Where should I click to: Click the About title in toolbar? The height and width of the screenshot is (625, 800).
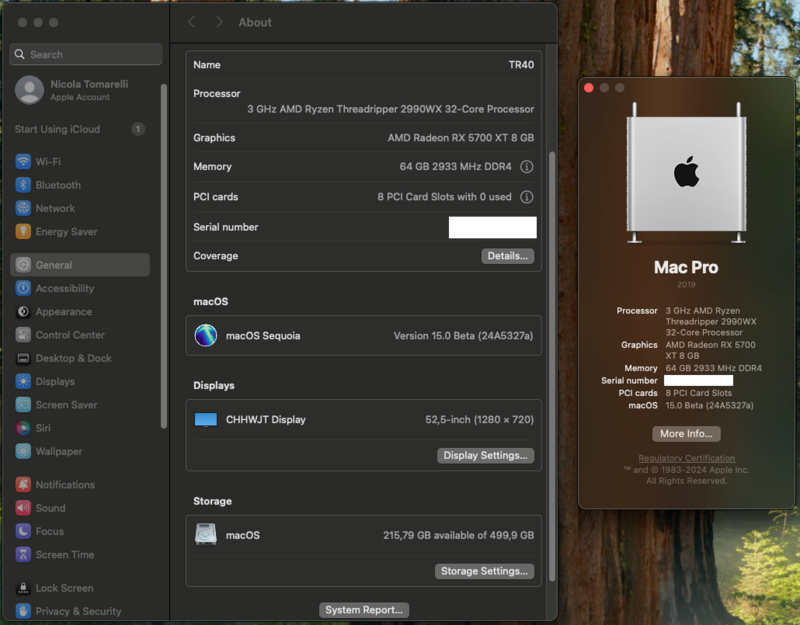(255, 22)
